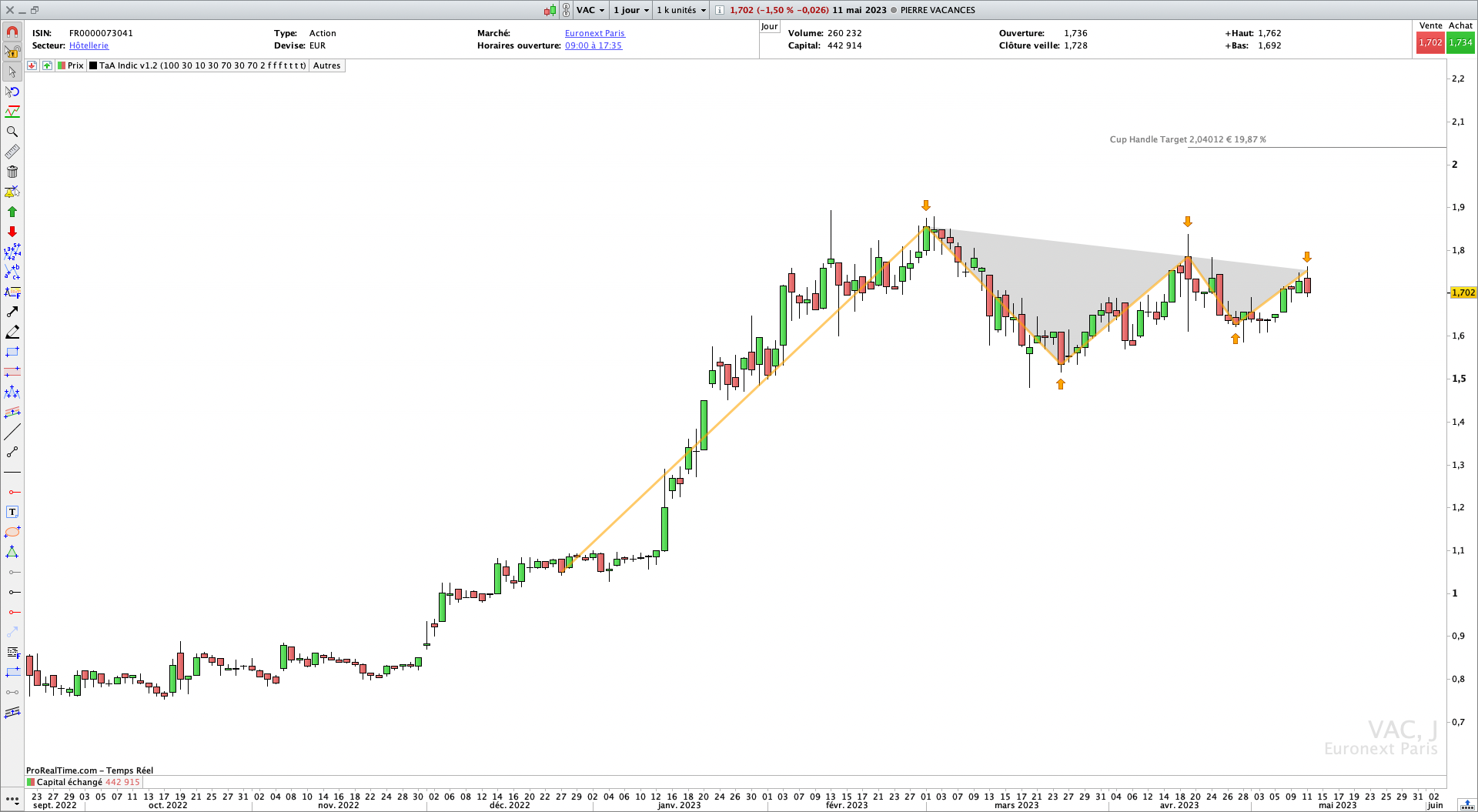Select the green triangle drawing tool

click(12, 552)
